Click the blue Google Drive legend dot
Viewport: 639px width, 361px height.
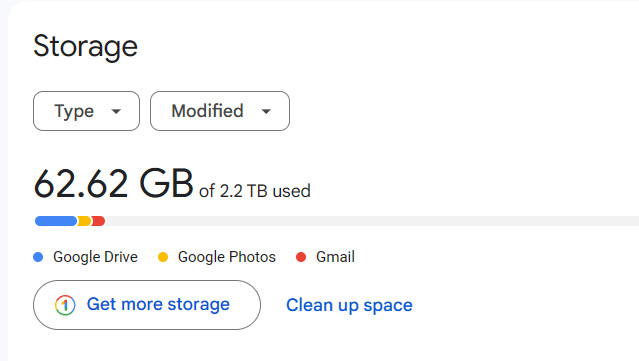click(38, 257)
